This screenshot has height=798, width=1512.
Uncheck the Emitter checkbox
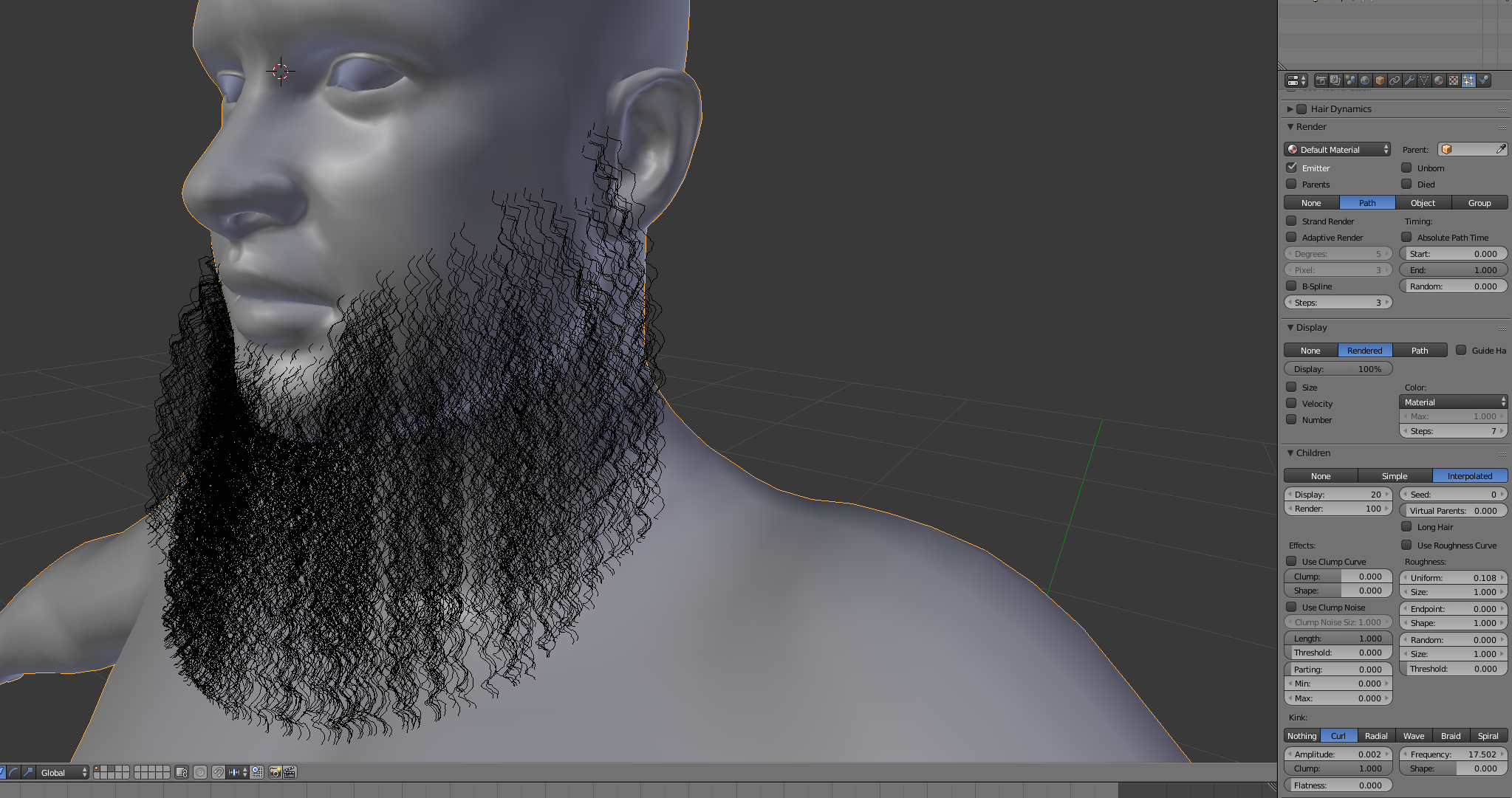(1291, 168)
